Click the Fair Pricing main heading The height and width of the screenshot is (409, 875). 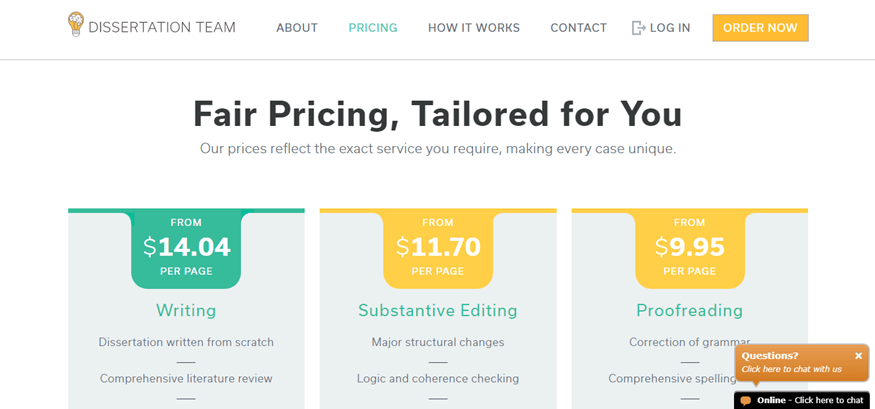click(438, 114)
